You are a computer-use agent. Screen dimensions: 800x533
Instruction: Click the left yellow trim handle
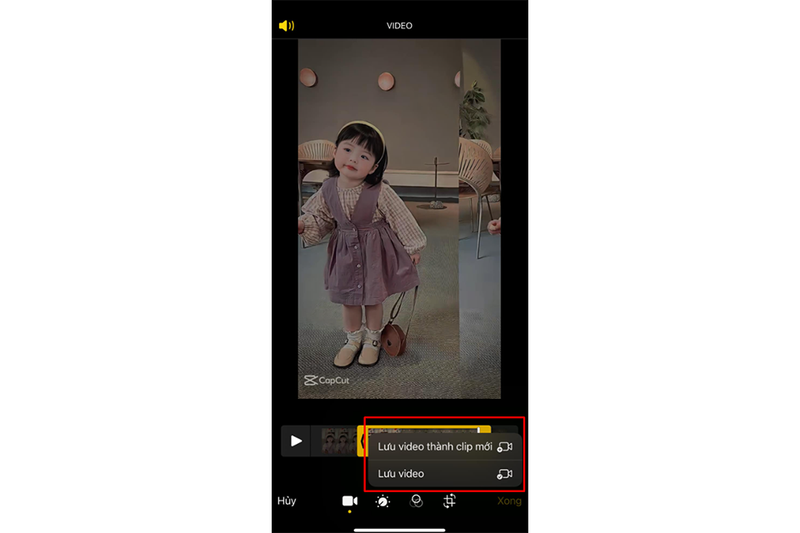coord(361,441)
